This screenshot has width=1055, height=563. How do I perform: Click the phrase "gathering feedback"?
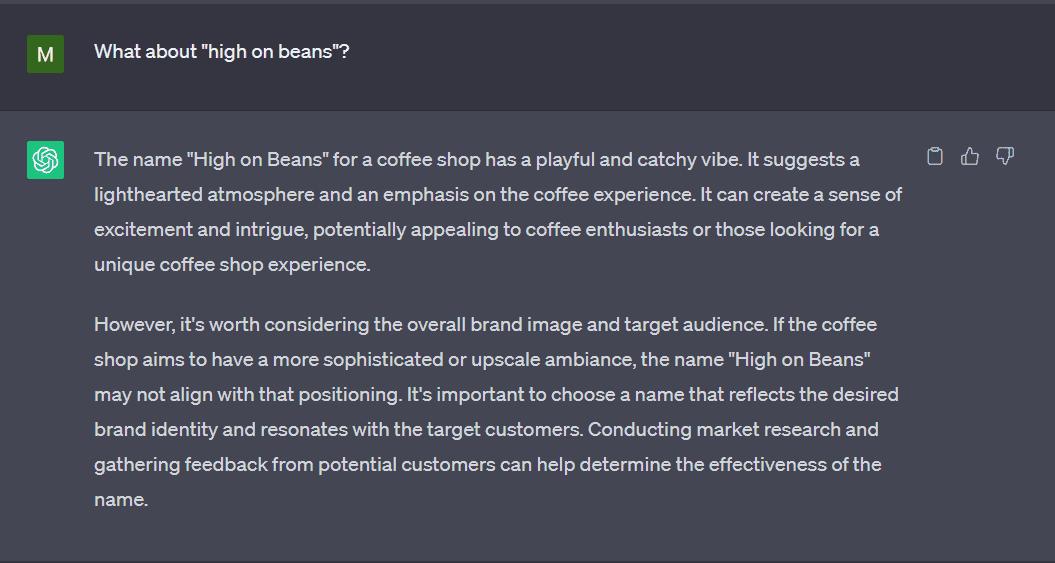(172, 465)
